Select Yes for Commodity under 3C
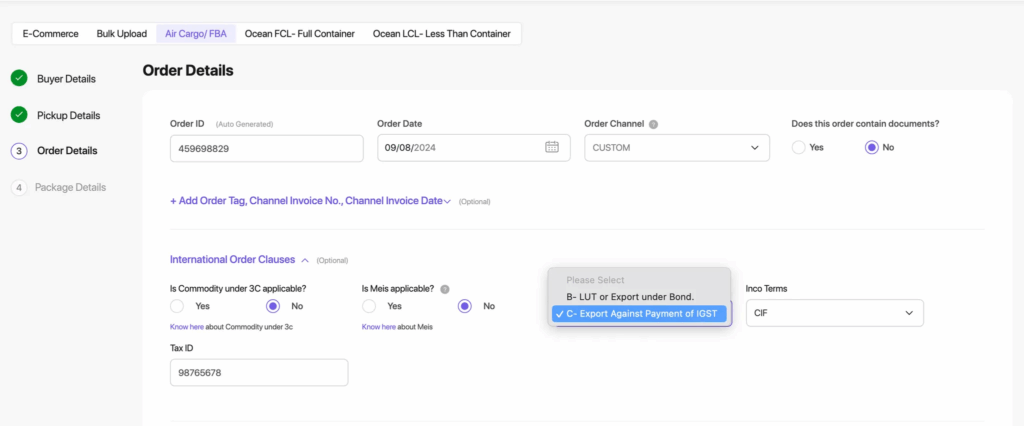 pos(178,306)
